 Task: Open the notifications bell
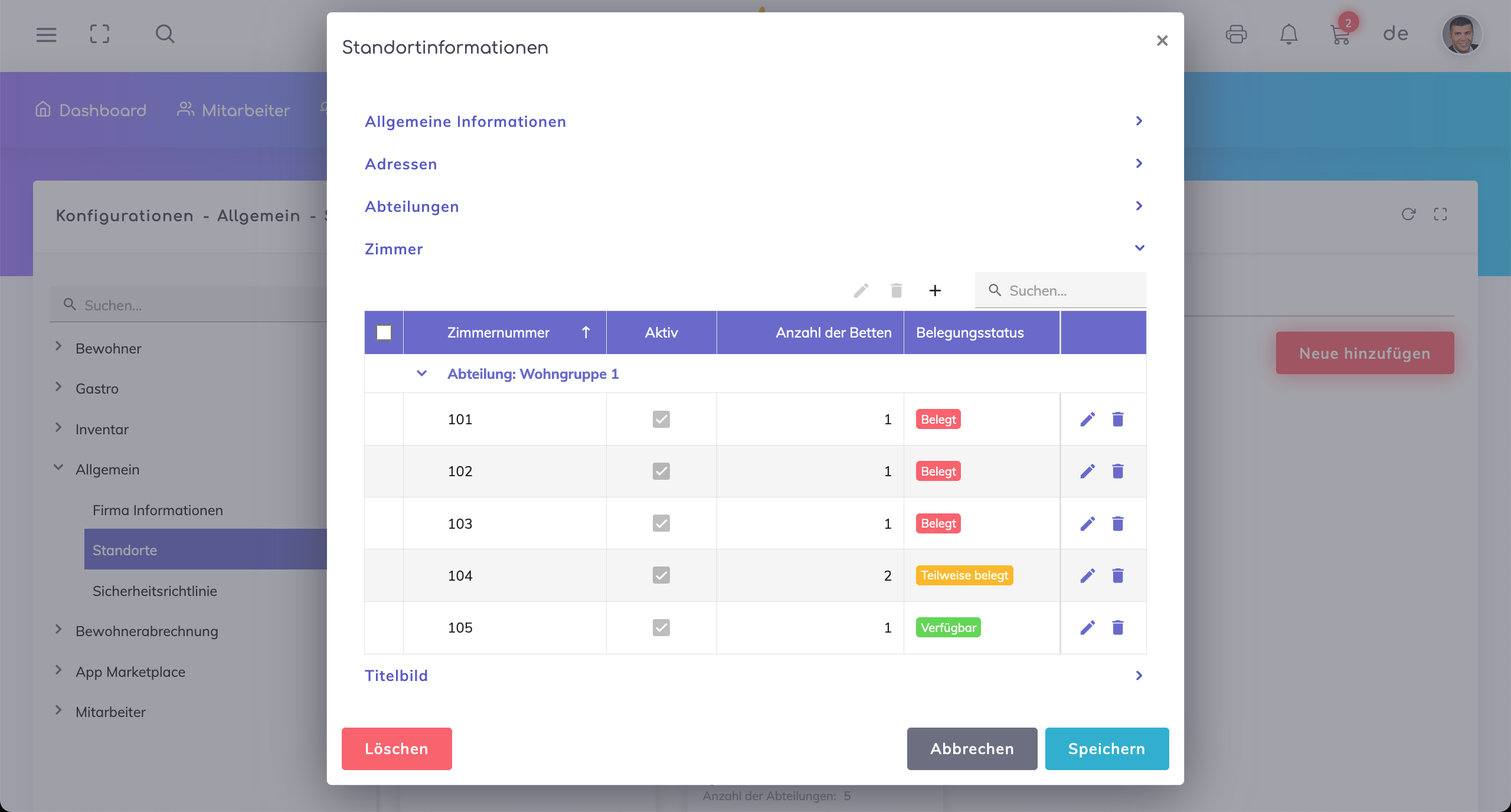point(1288,34)
